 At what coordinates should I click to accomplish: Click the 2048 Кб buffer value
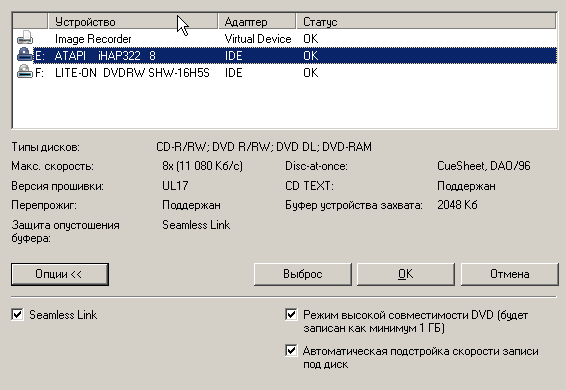point(457,205)
